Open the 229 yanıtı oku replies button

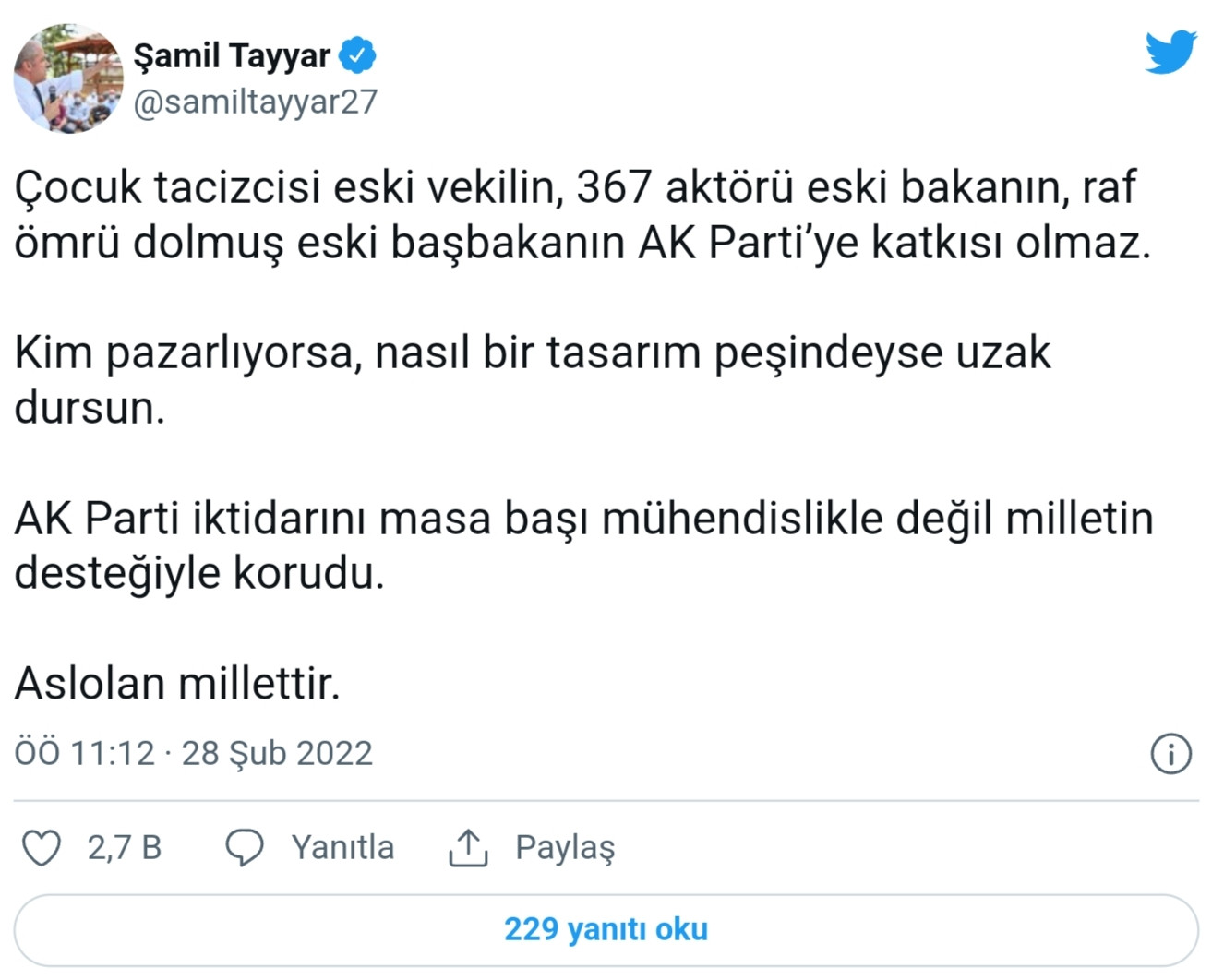click(606, 929)
